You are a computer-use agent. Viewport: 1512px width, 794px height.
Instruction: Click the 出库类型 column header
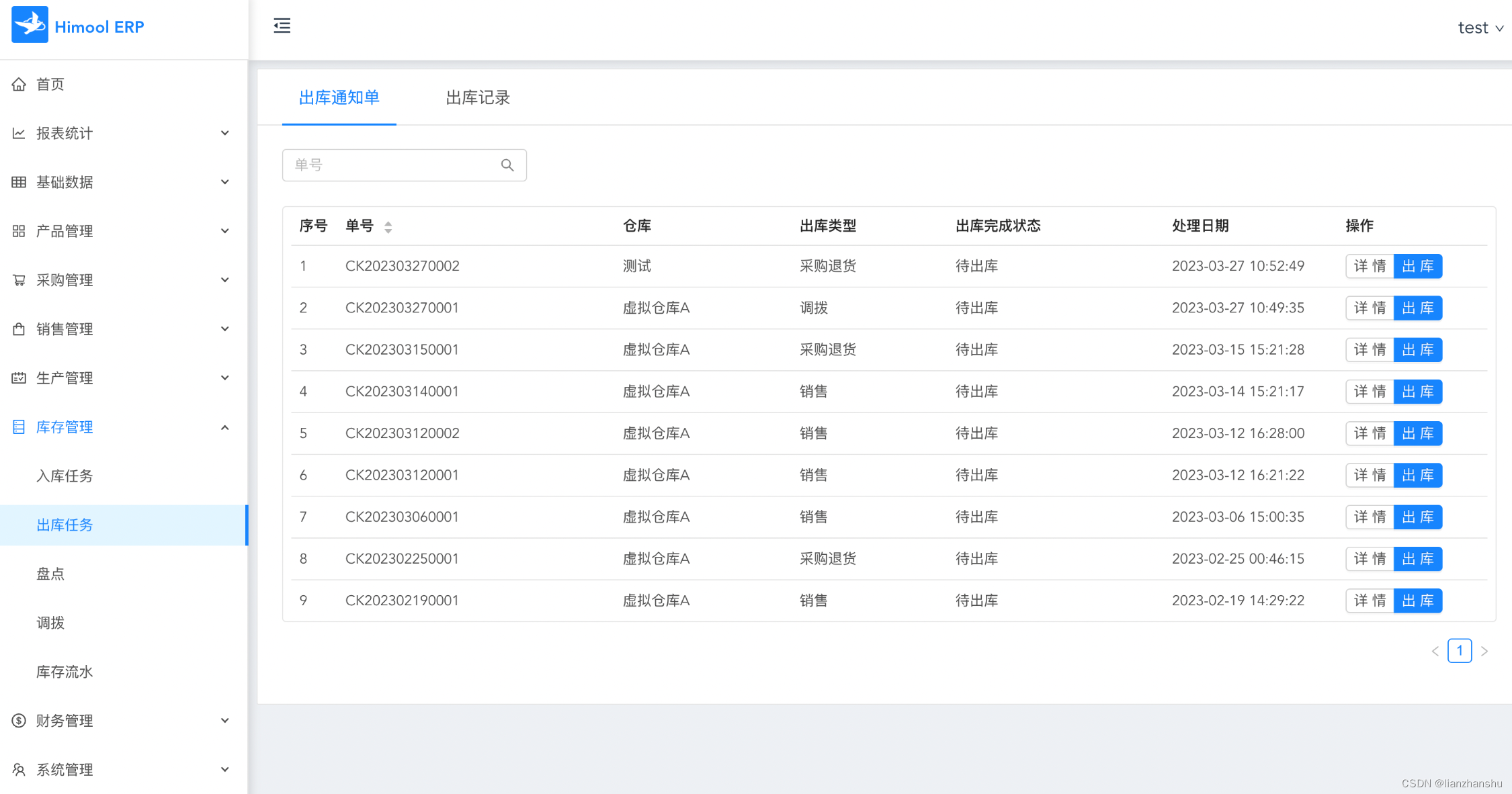[828, 226]
